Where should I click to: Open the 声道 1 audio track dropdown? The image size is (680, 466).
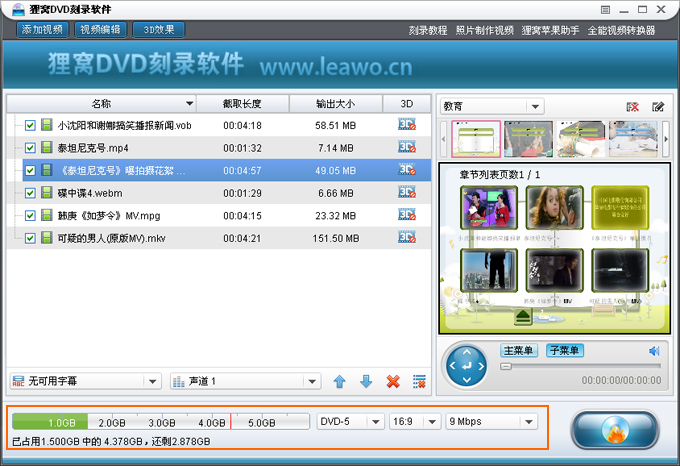point(245,381)
